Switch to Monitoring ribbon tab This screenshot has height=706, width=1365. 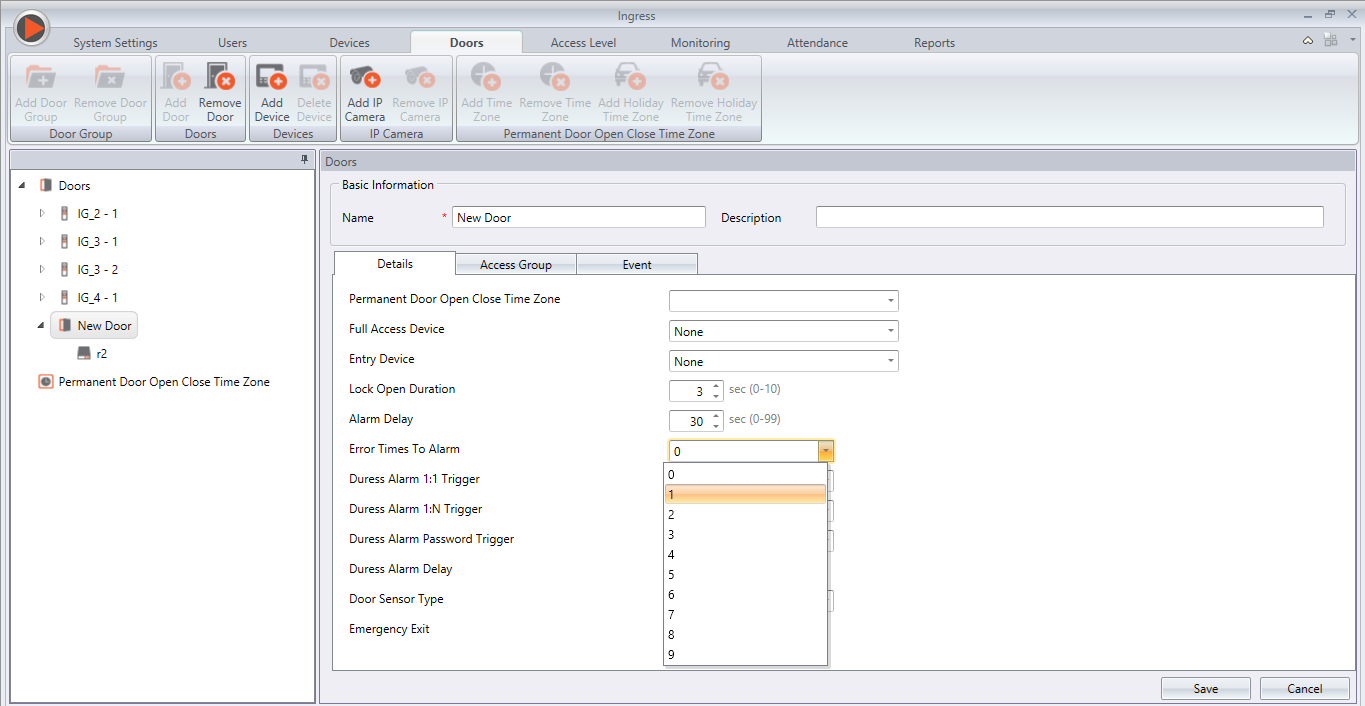click(x=700, y=43)
